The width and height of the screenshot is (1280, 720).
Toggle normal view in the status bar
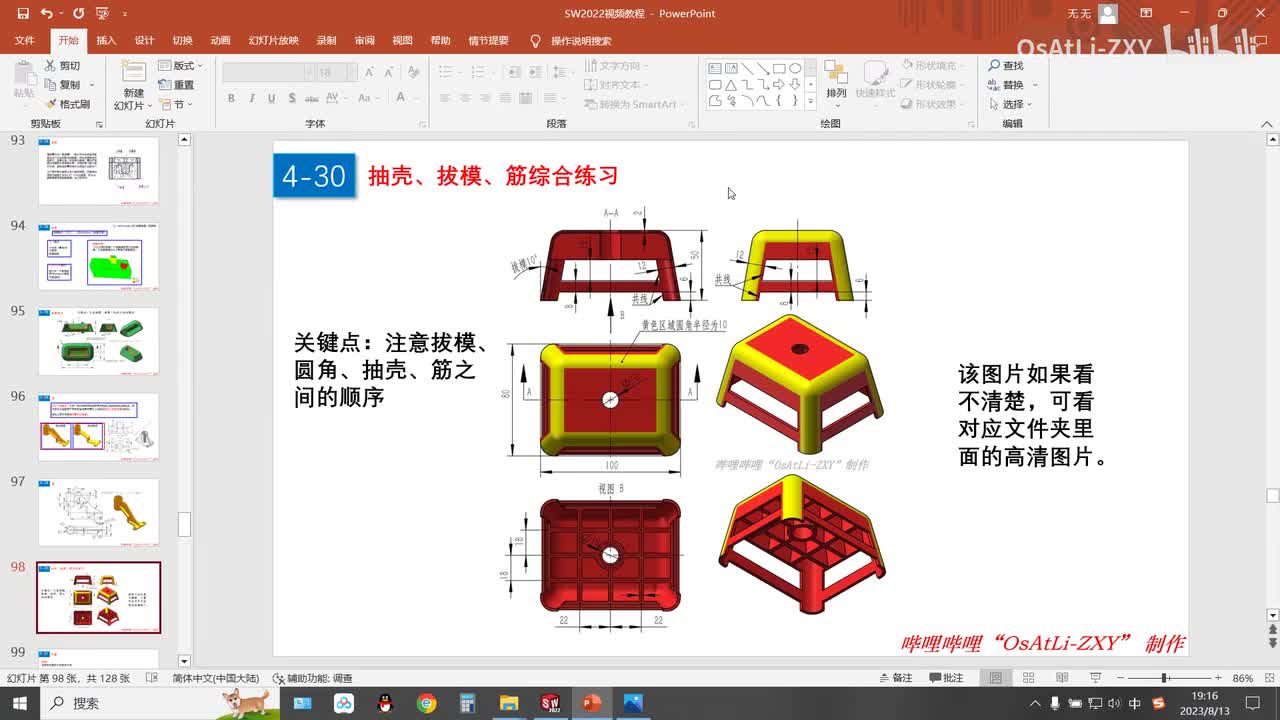tap(996, 678)
